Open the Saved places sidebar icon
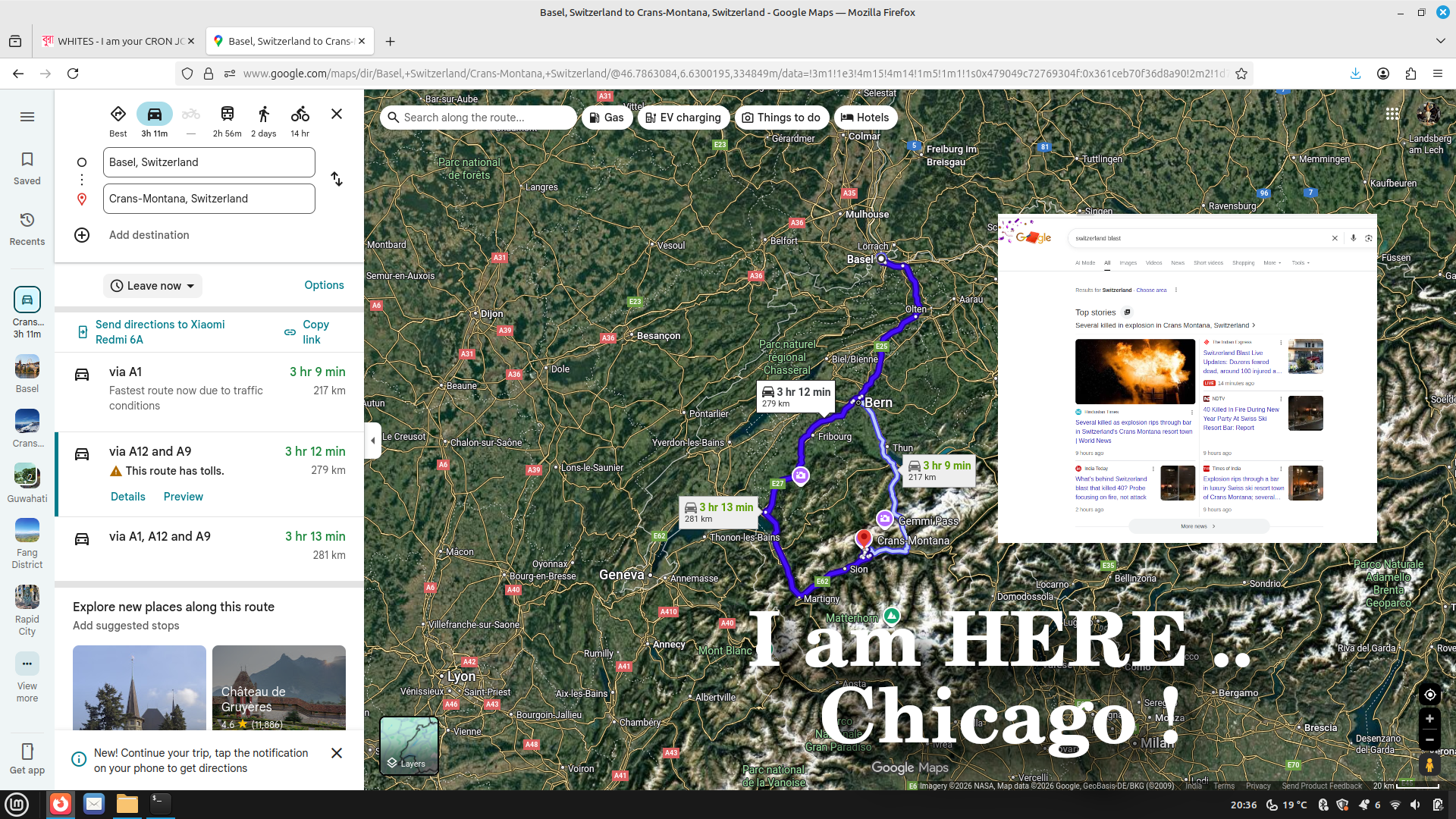 click(27, 167)
